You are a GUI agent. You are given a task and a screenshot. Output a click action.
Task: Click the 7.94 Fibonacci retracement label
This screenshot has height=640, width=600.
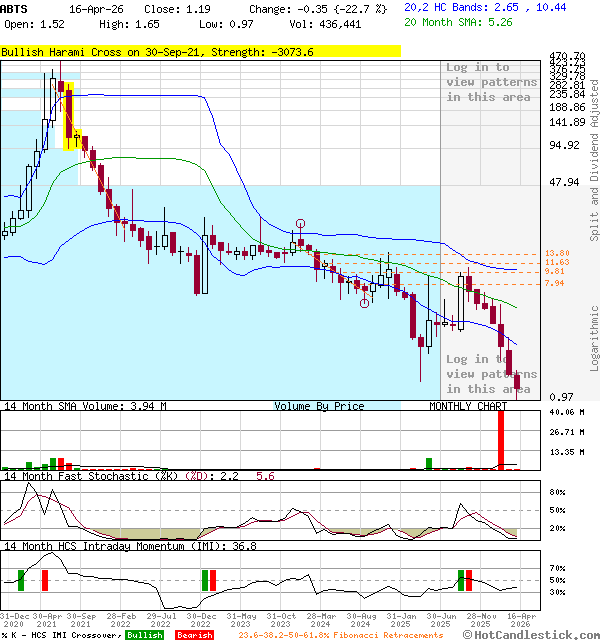[x=556, y=284]
